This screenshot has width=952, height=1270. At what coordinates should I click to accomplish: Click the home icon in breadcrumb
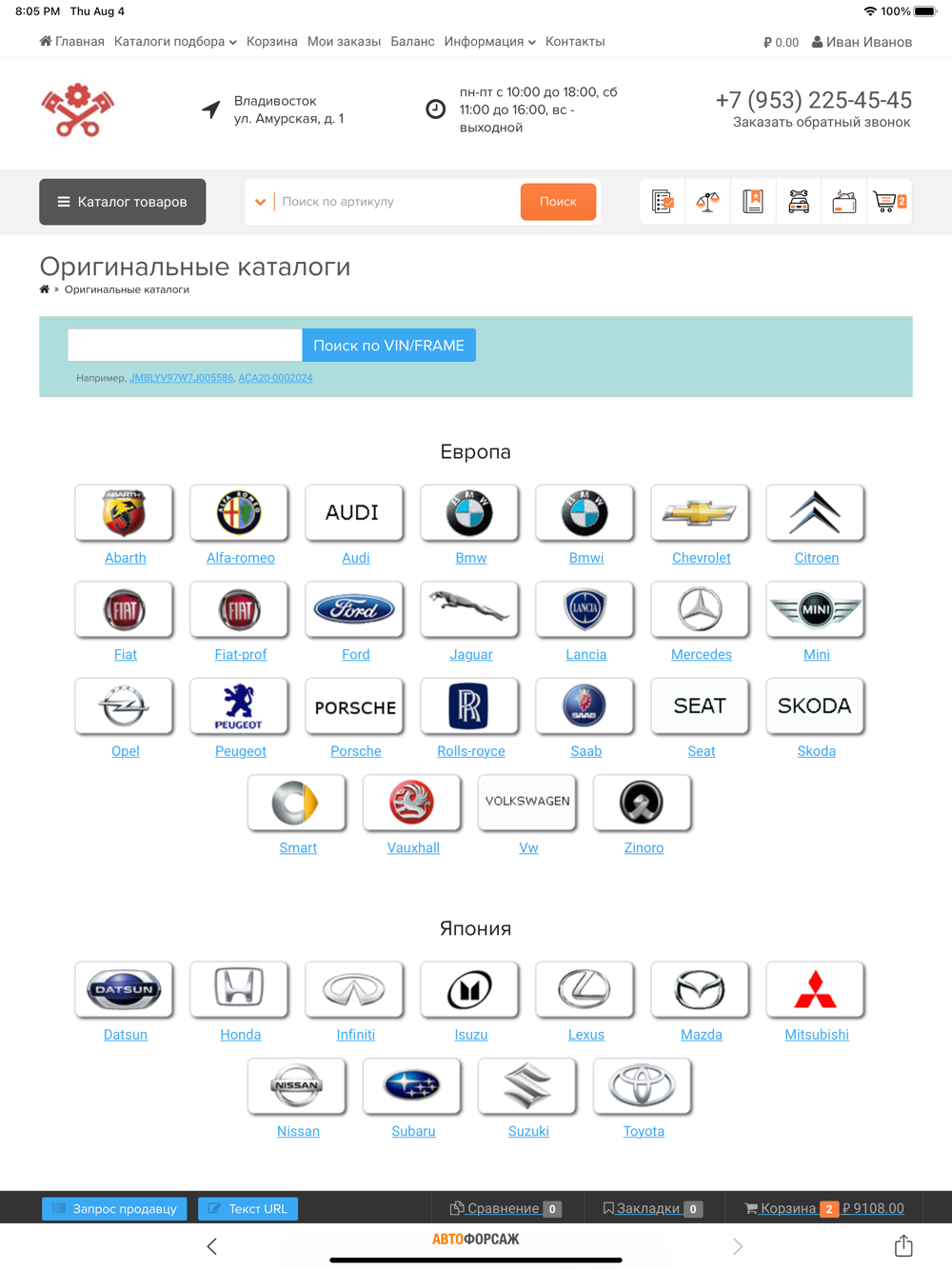44,289
